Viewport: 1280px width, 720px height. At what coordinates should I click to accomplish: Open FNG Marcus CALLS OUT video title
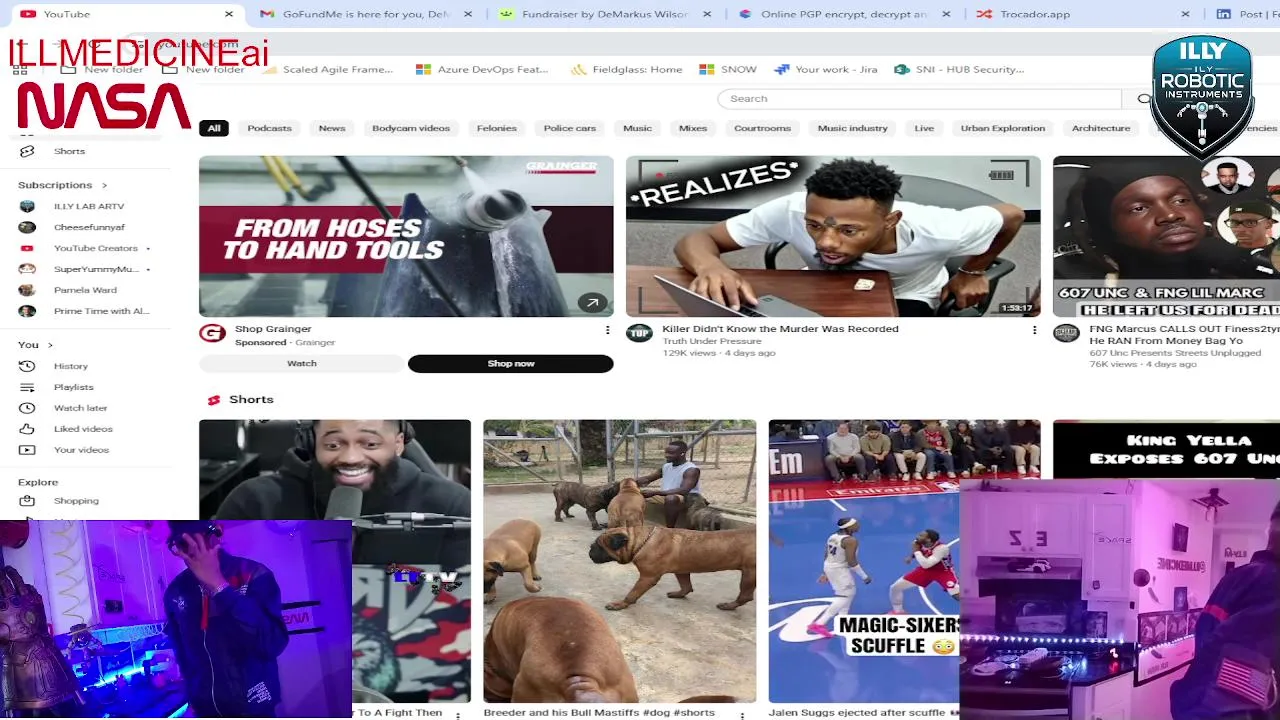click(1184, 334)
